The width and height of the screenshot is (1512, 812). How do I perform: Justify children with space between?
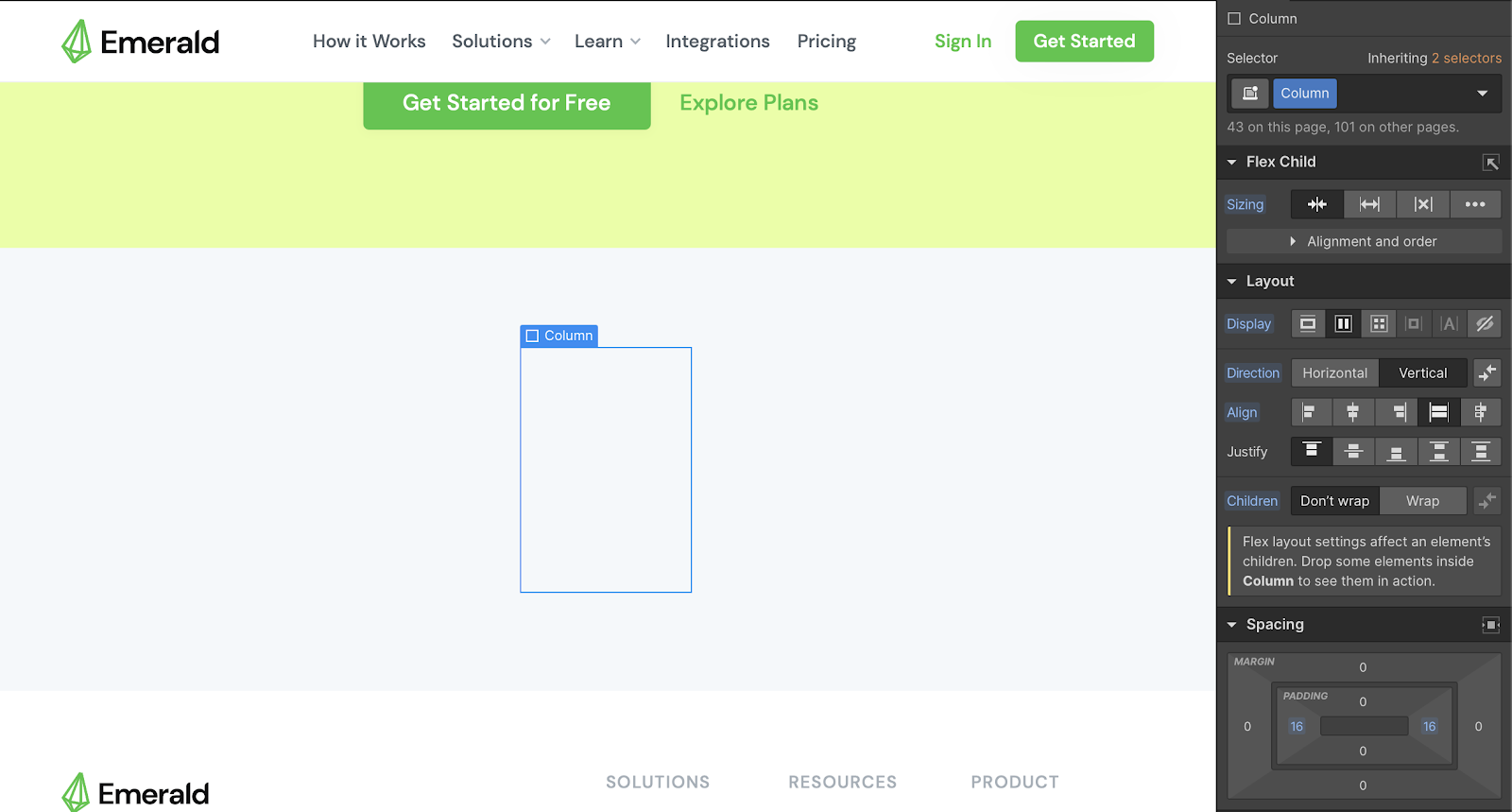tap(1439, 452)
